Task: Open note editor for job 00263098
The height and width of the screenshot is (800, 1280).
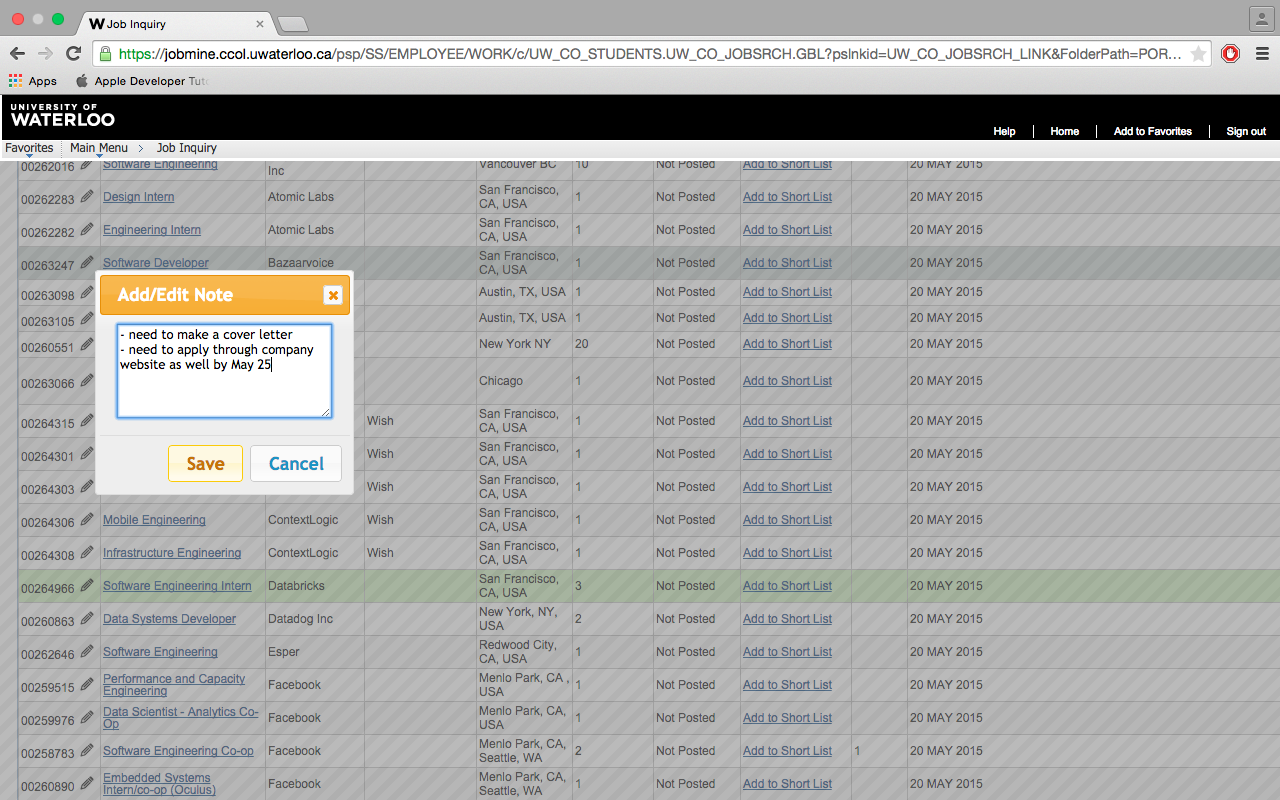Action: 88,294
